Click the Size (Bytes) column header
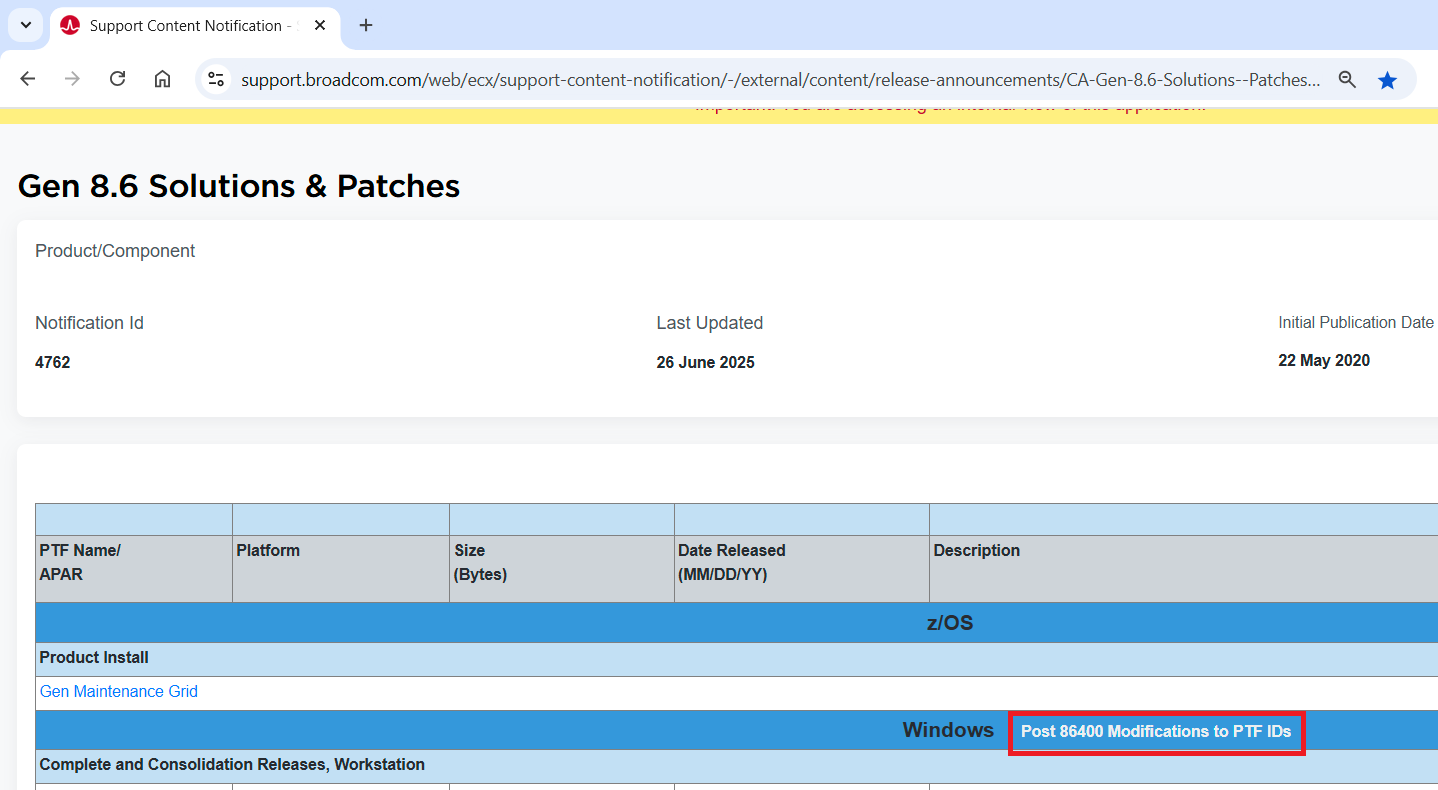This screenshot has width=1438, height=790. tap(562, 569)
